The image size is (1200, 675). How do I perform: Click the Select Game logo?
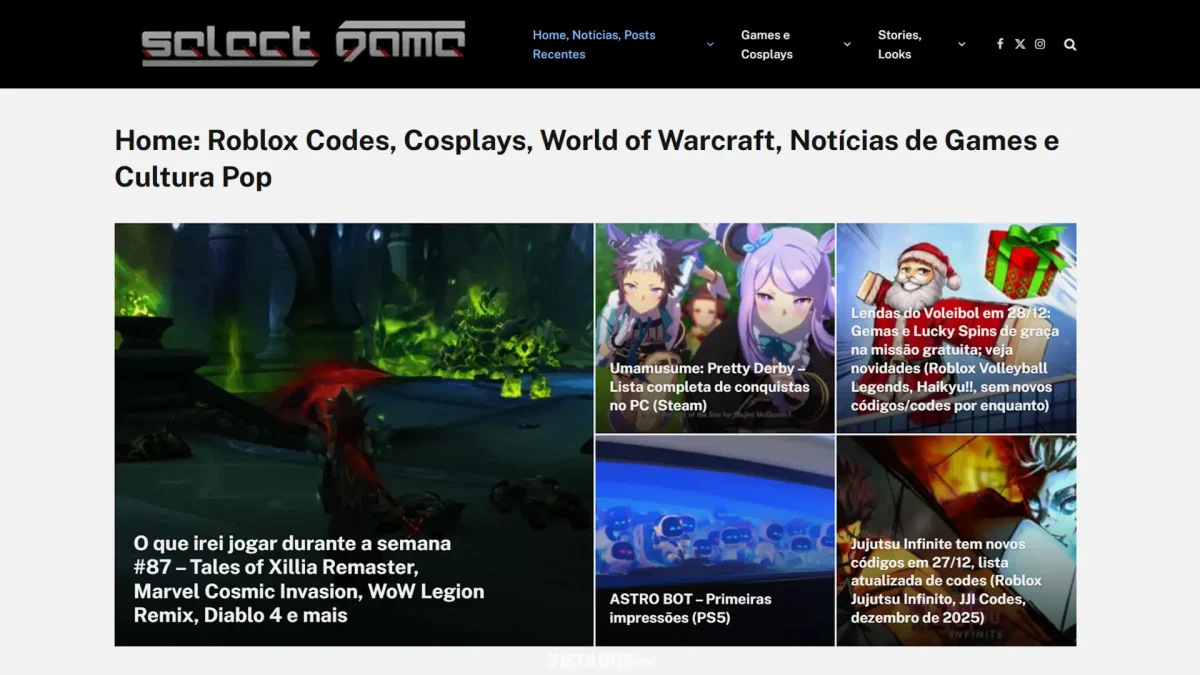click(x=303, y=44)
